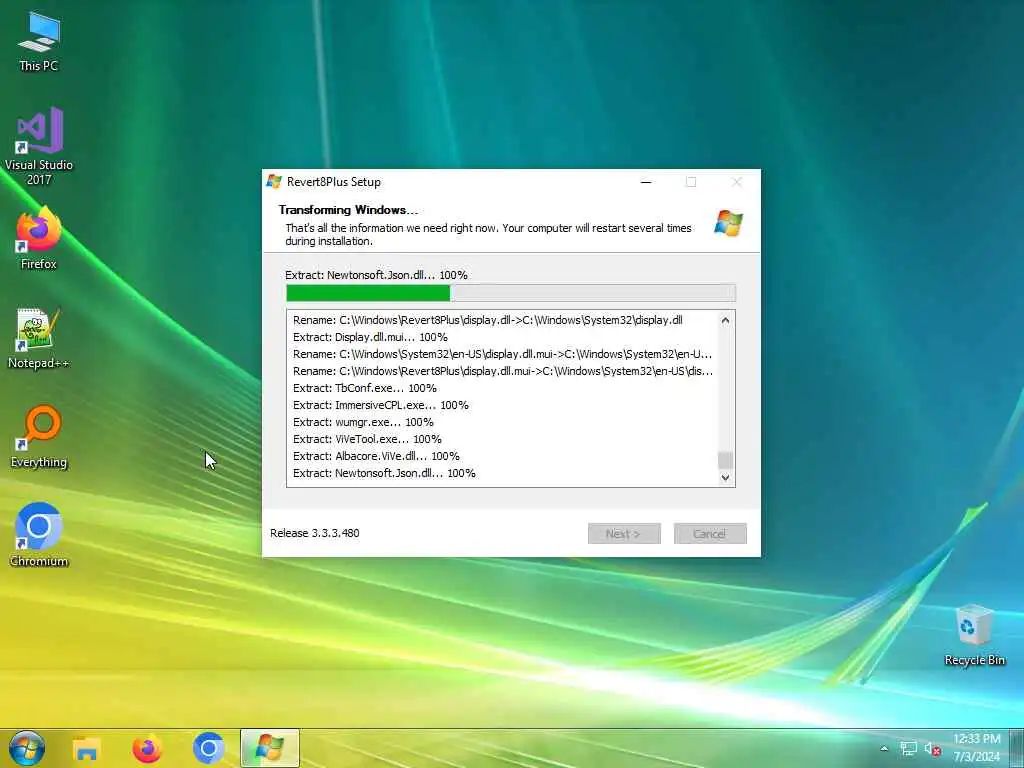Open the muted volume tray icon
Screen dimensions: 1024x768
pyautogui.click(x=932, y=749)
